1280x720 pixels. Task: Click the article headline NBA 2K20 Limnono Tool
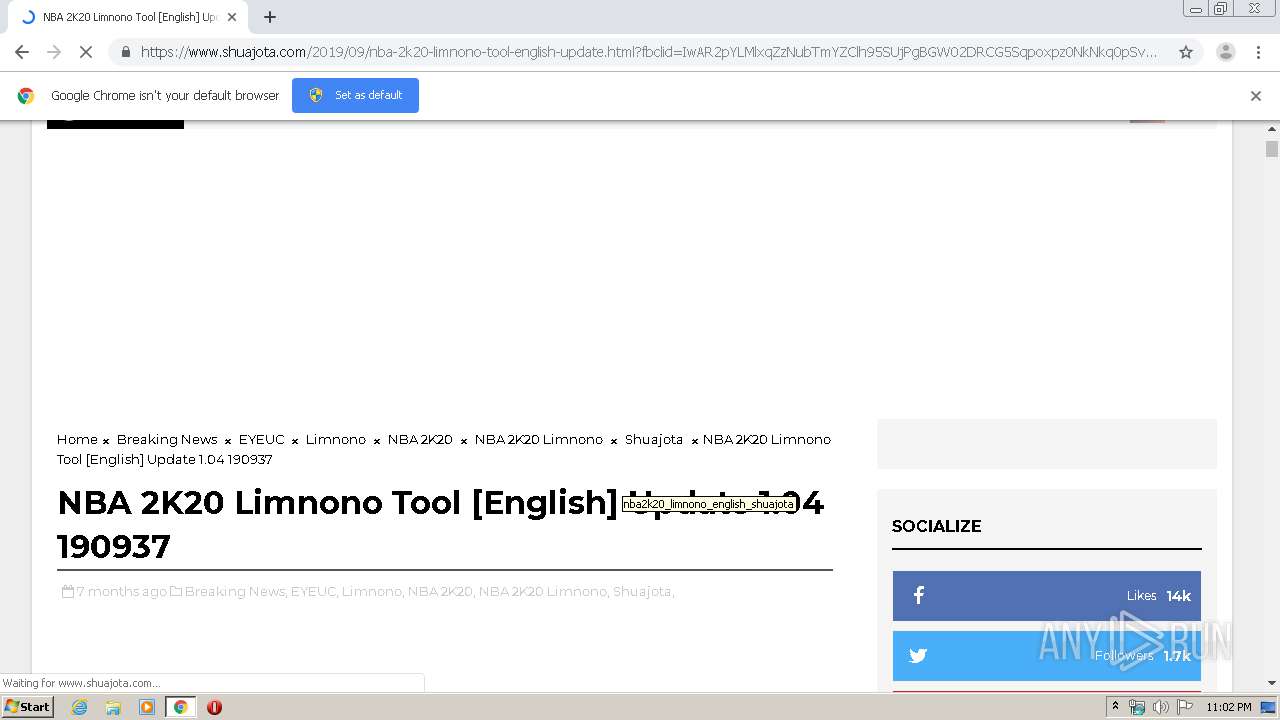(x=440, y=524)
